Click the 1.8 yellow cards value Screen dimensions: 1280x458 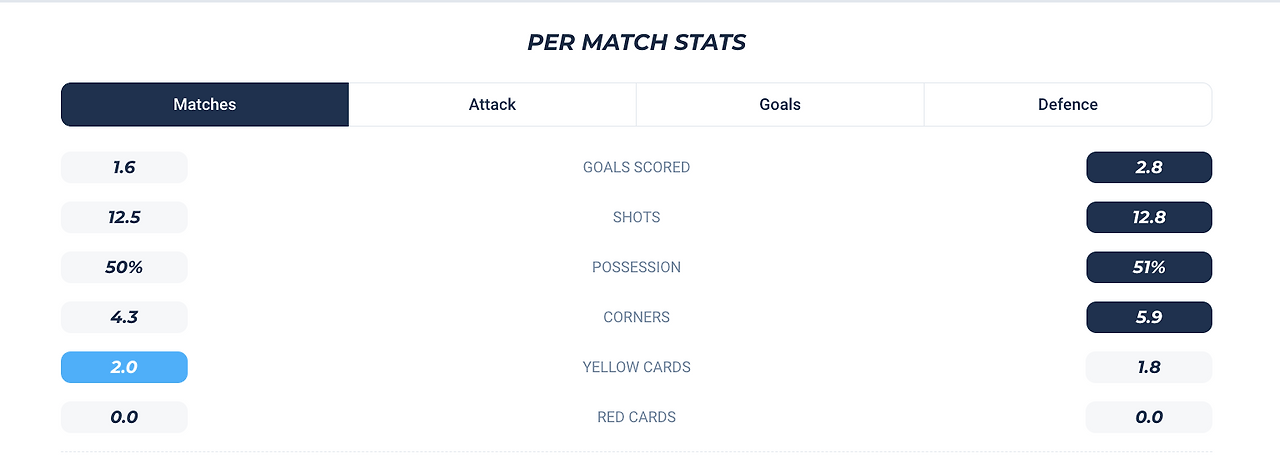point(1149,367)
